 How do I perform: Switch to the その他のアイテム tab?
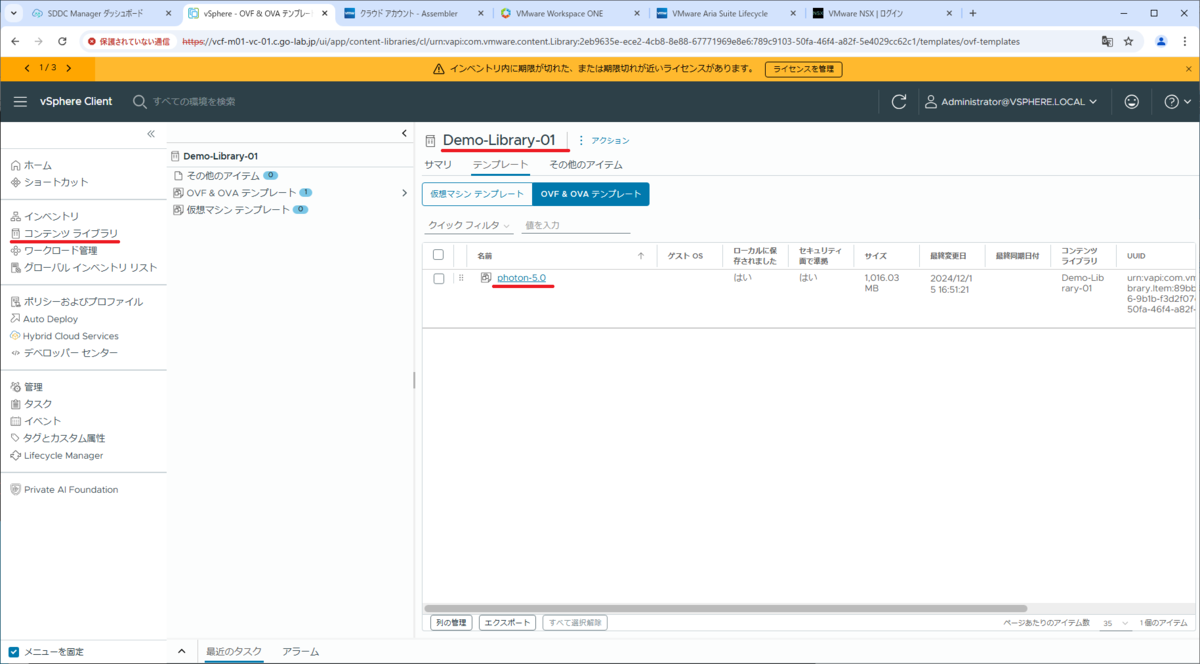(x=586, y=165)
